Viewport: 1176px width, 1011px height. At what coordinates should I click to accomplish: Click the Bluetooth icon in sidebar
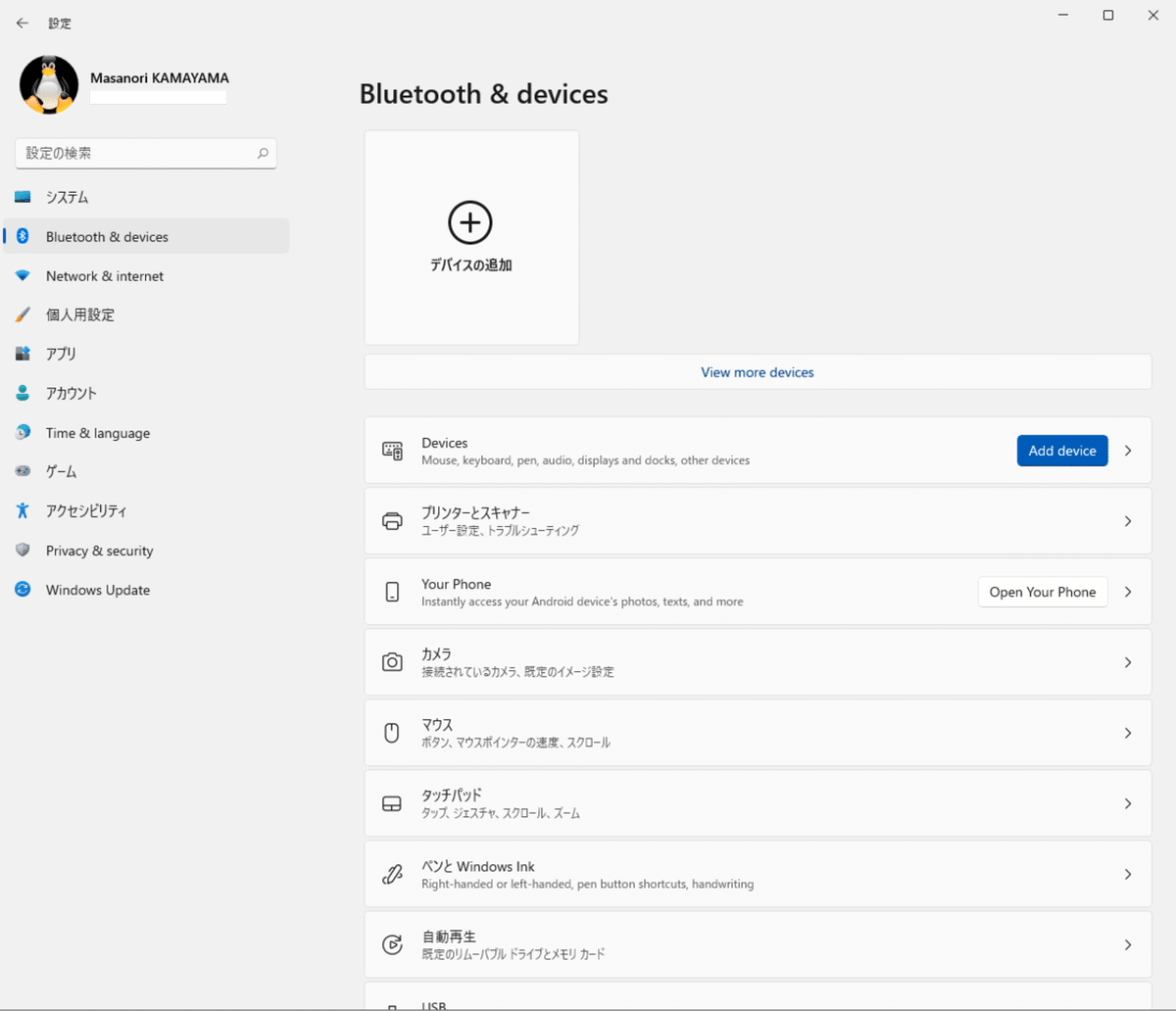[23, 236]
